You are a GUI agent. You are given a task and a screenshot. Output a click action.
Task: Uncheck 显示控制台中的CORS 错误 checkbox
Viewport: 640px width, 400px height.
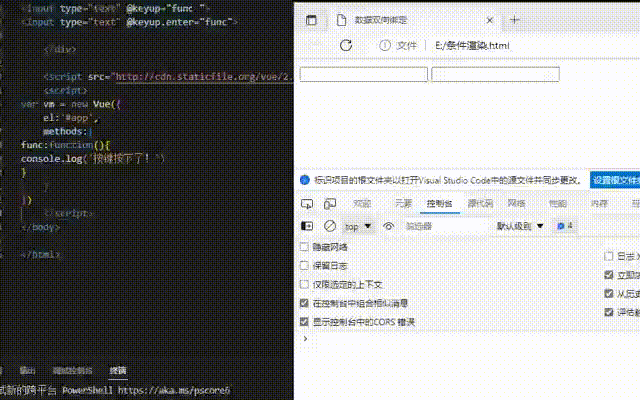coord(304,322)
